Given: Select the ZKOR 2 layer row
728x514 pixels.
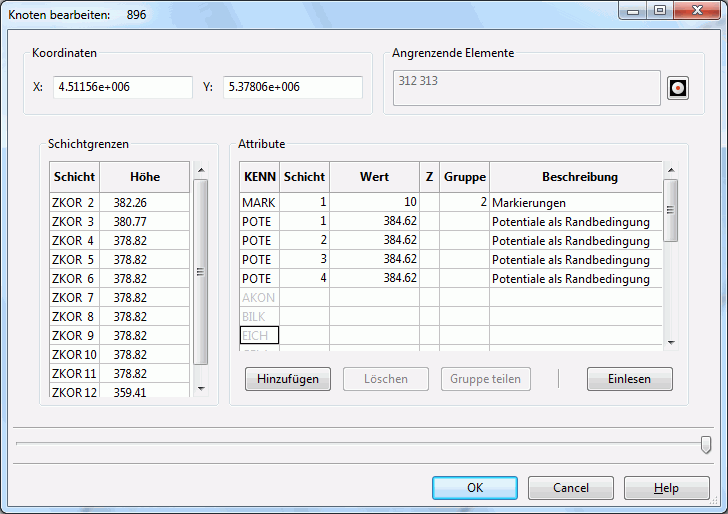Looking at the screenshot, I should coord(73,203).
